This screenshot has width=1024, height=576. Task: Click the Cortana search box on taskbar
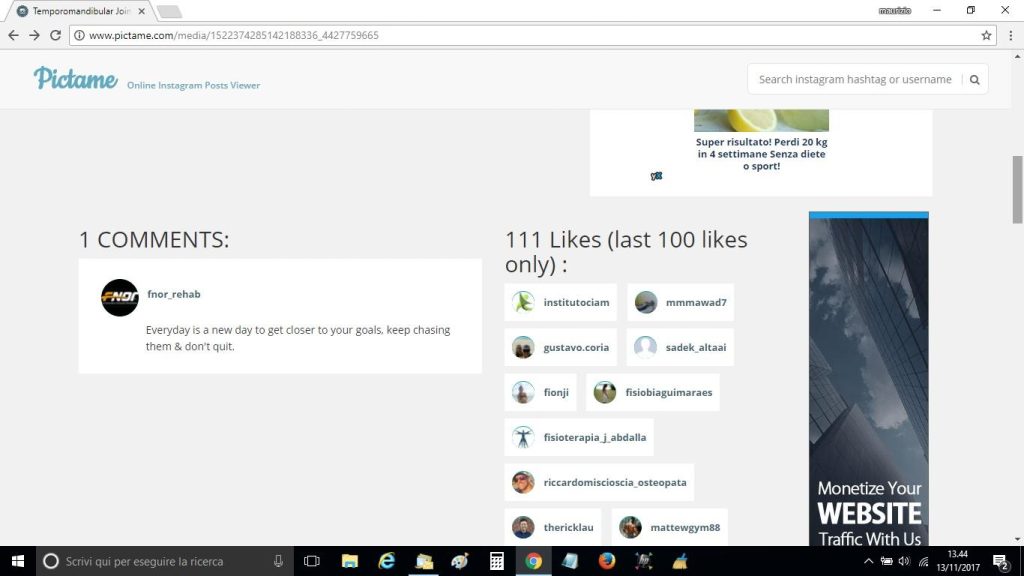[x=163, y=561]
